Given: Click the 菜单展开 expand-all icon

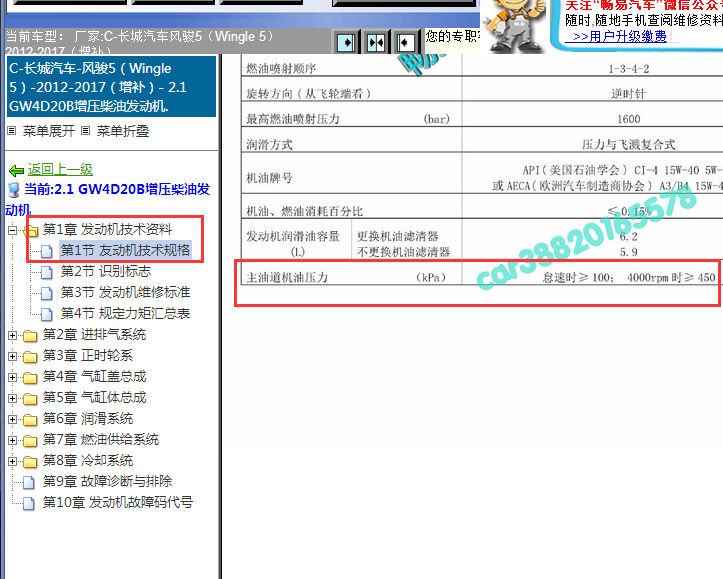Looking at the screenshot, I should pyautogui.click(x=12, y=131).
